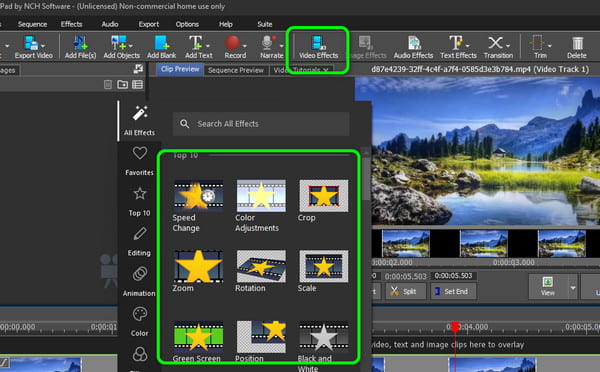Screen dimensions: 600x372
Task: Apply the Black and White effect
Action: click(x=323, y=346)
